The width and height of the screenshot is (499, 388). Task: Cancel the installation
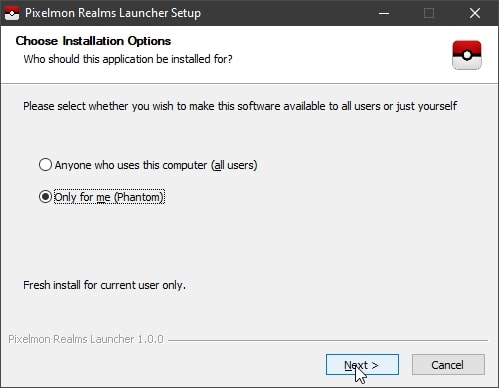pyautogui.click(x=448, y=365)
